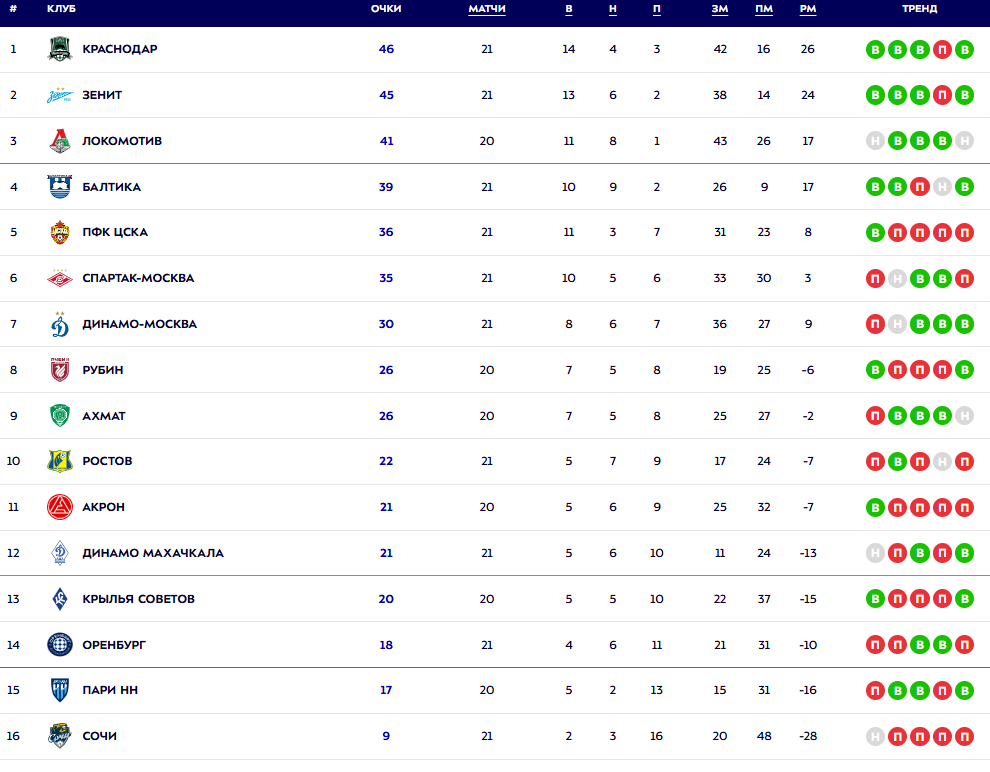Sort table by МАТЧИ column header
This screenshot has height=772, width=990.
tap(487, 9)
